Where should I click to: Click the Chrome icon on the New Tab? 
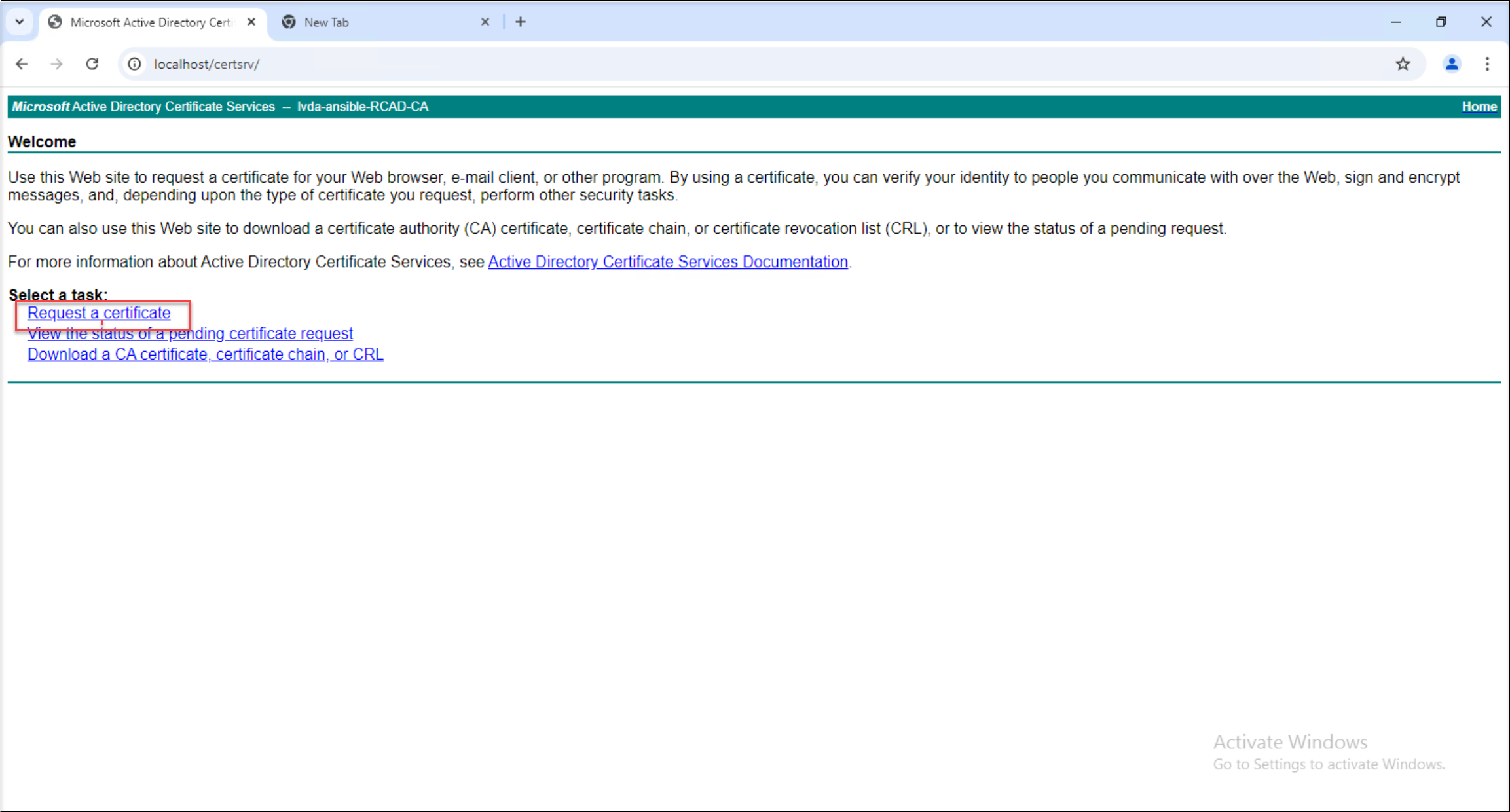click(x=288, y=22)
